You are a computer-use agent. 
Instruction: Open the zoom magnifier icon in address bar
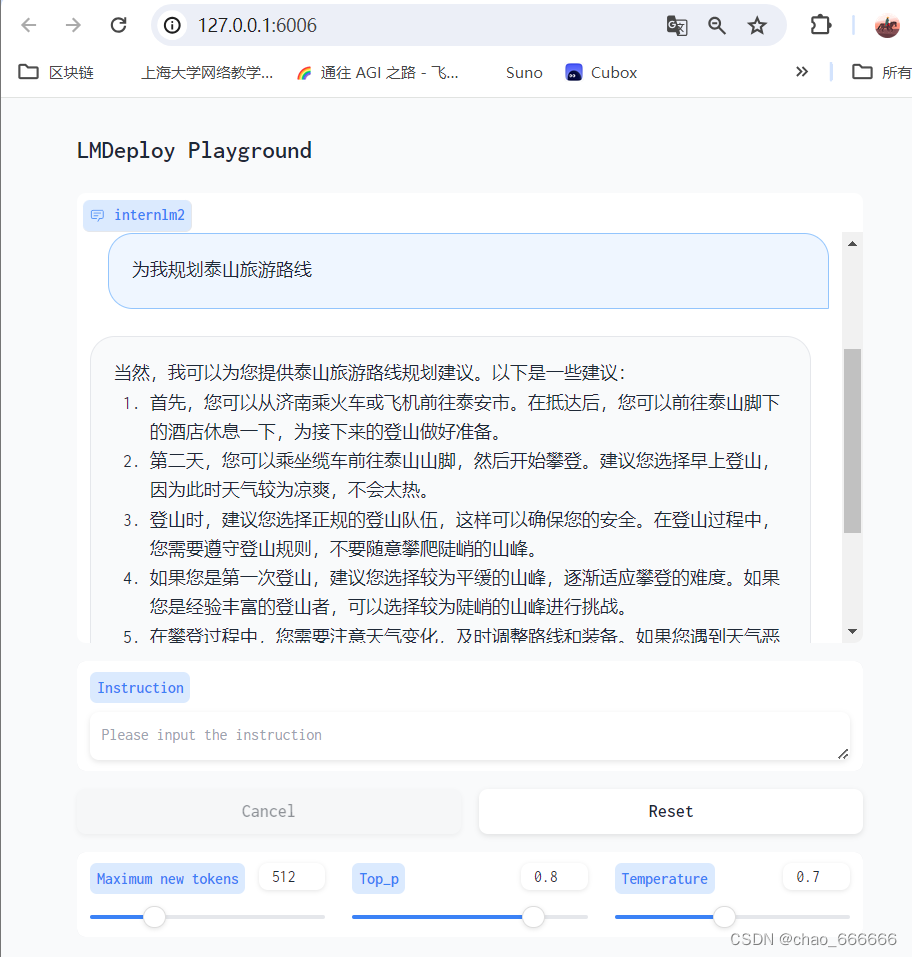[717, 26]
